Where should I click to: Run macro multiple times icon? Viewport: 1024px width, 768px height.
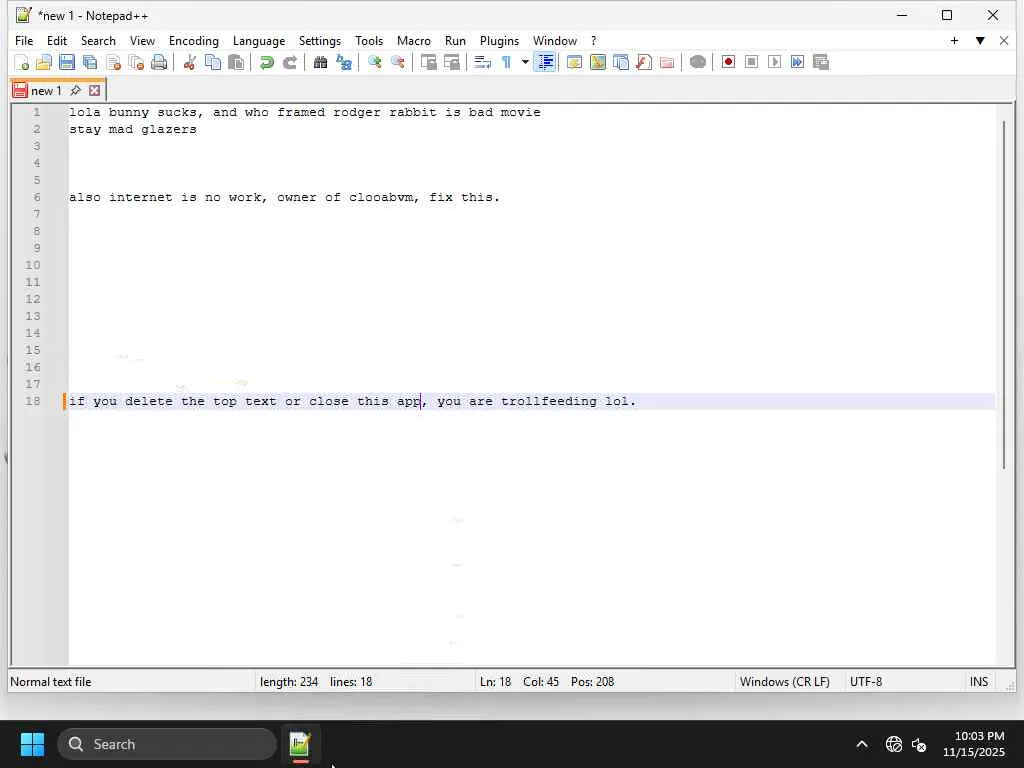[x=797, y=62]
